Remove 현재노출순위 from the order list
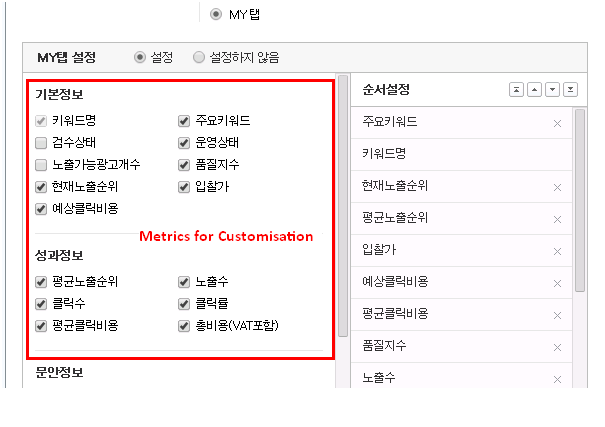The width and height of the screenshot is (605, 427). [557, 187]
